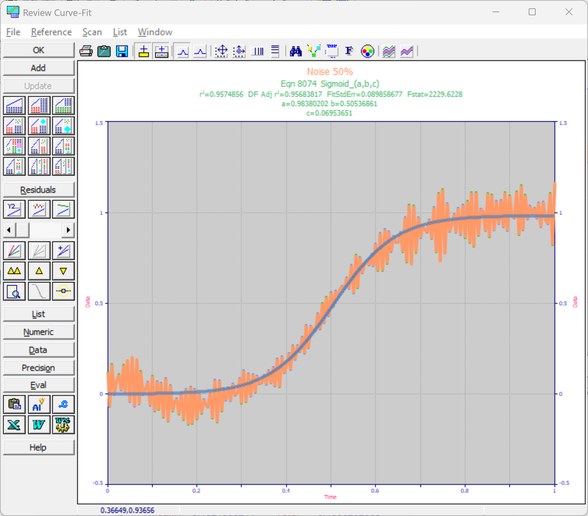Click the scrollbar right arrow
The image size is (588, 516).
(x=68, y=230)
